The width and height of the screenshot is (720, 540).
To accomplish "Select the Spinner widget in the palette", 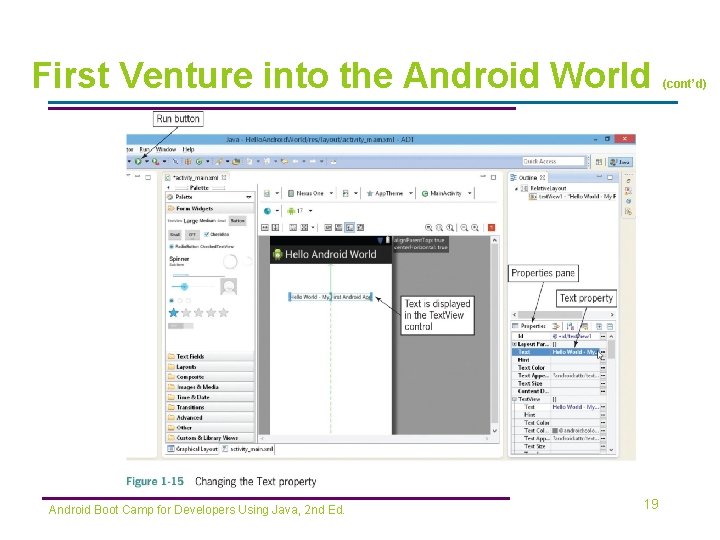I will (179, 260).
